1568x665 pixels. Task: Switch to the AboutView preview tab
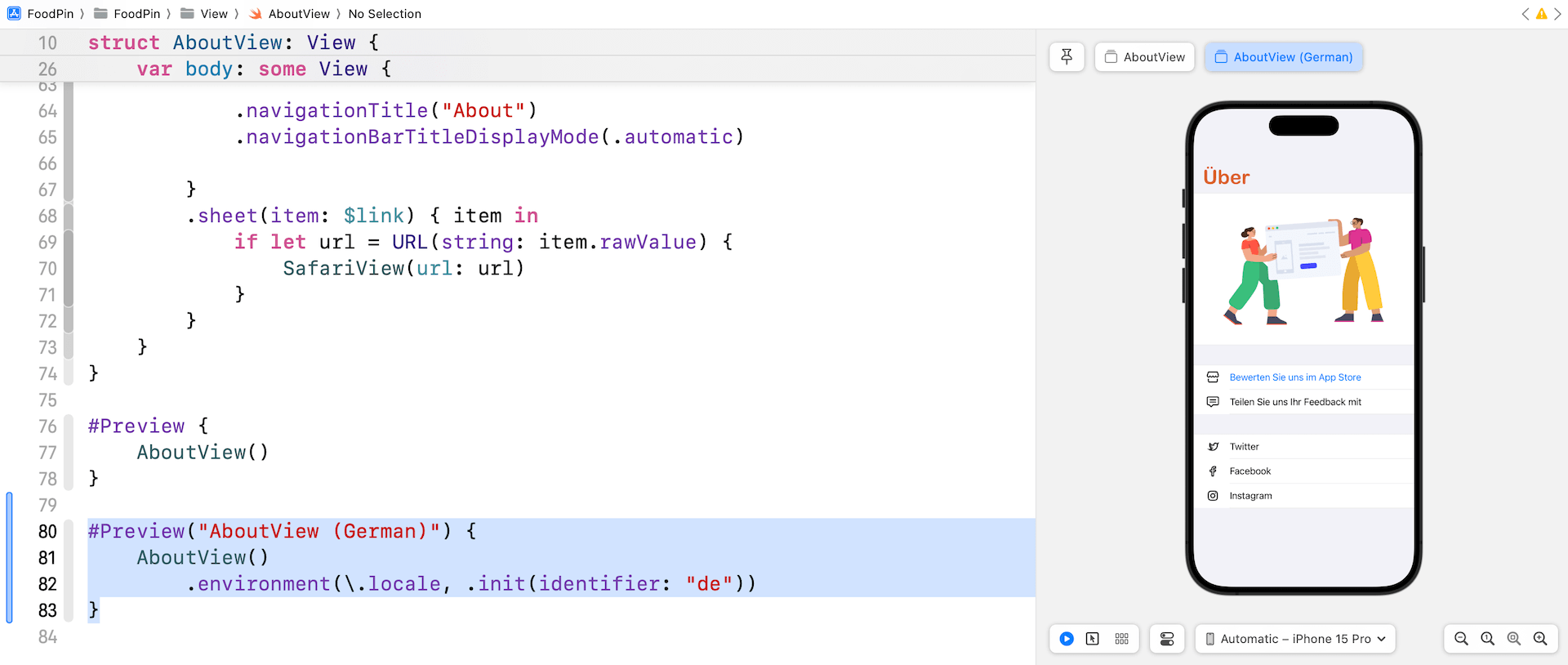tap(1144, 57)
